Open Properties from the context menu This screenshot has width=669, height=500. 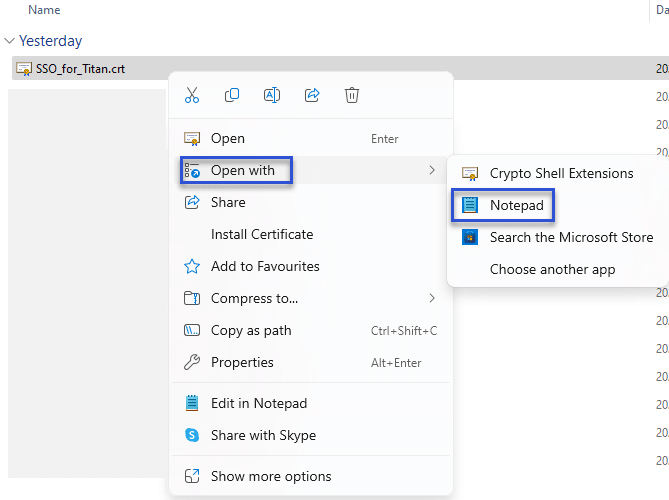(242, 363)
